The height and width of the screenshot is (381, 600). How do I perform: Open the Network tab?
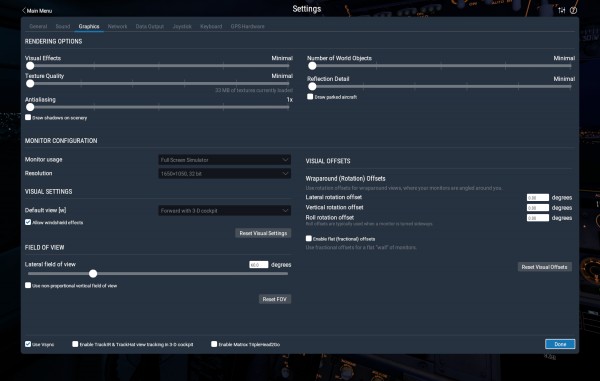coord(117,26)
